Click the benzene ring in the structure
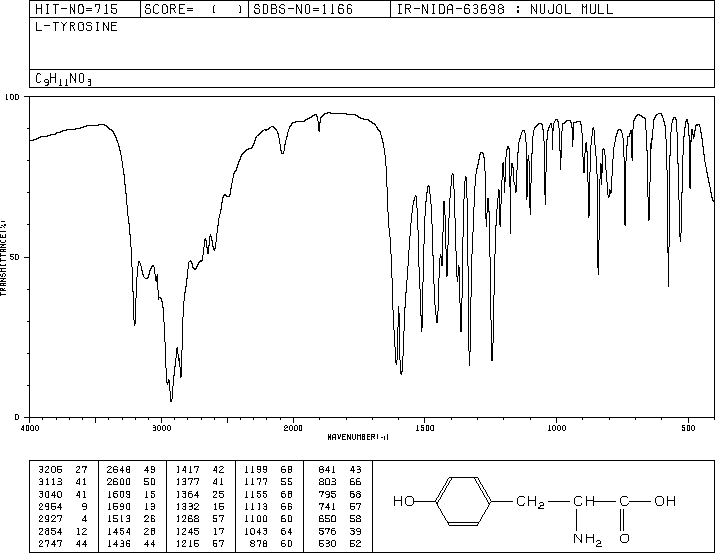This screenshot has width=715, height=553. pyautogui.click(x=463, y=501)
